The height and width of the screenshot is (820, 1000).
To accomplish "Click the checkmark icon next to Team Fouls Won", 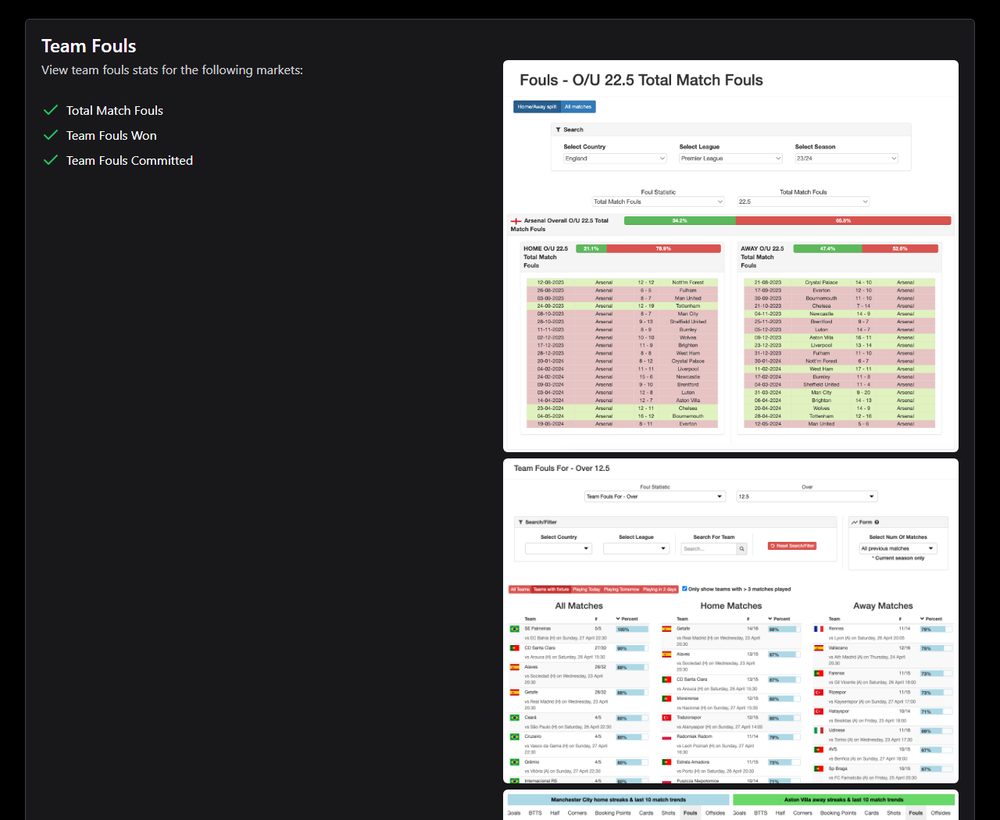I will click(x=50, y=135).
